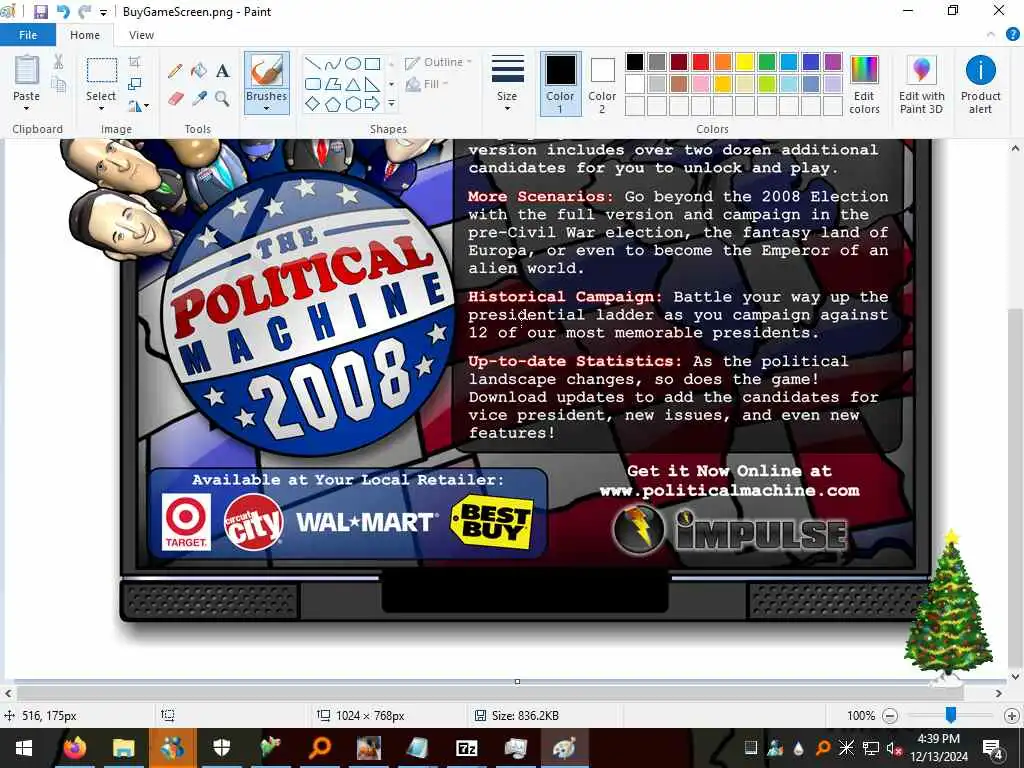Click the zoom in plus button
This screenshot has height=768, width=1024.
pyautogui.click(x=1012, y=716)
